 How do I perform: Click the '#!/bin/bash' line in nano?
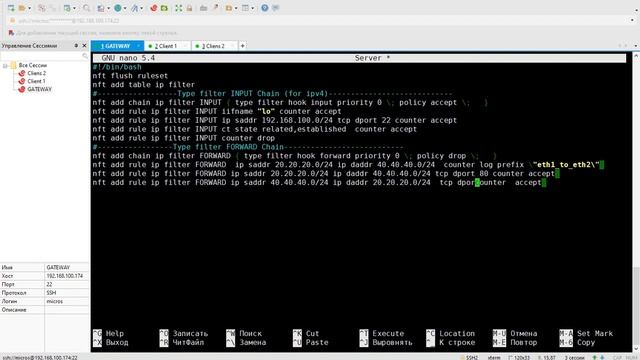pyautogui.click(x=117, y=67)
